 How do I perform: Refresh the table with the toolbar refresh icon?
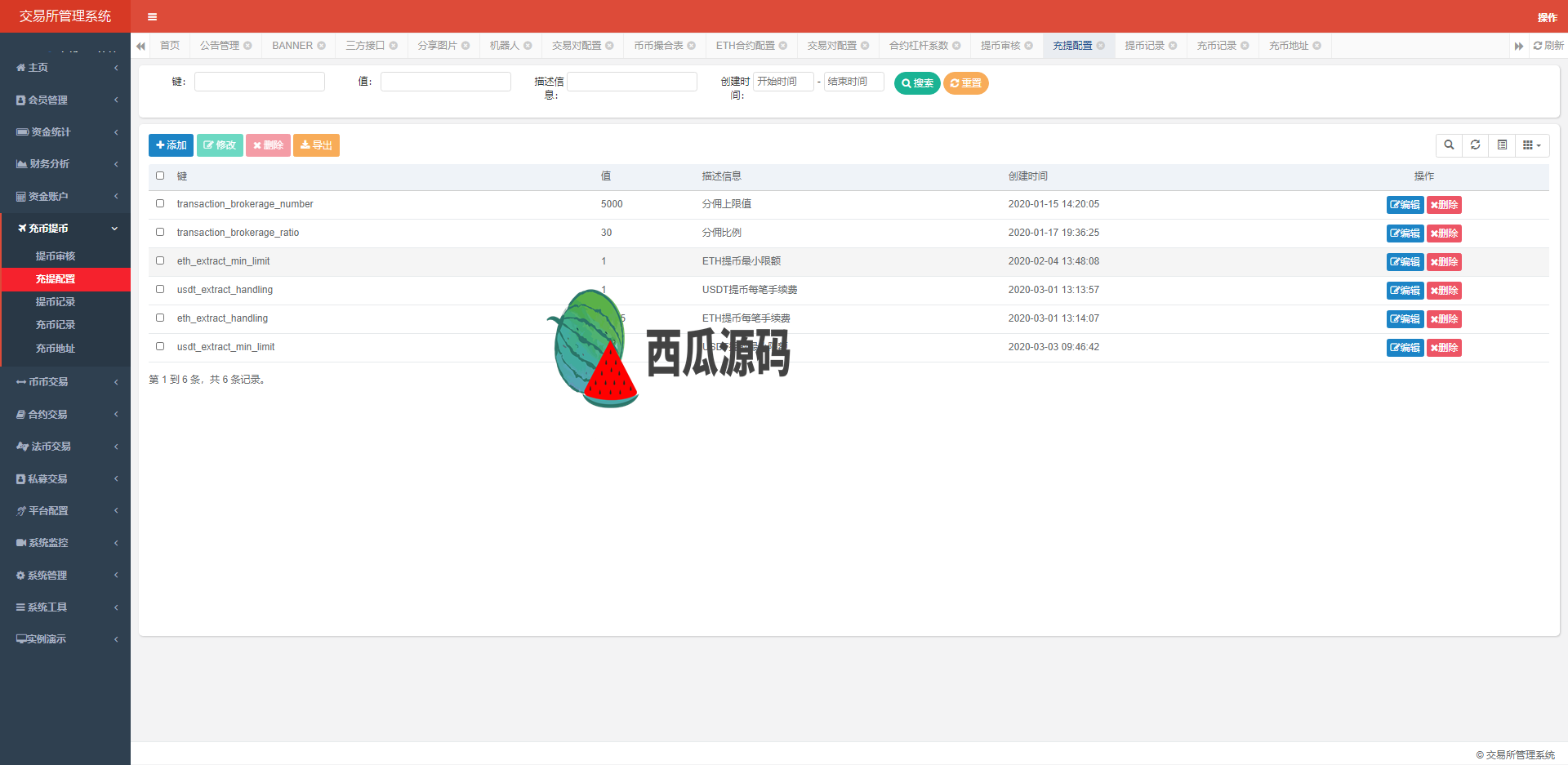[1475, 145]
